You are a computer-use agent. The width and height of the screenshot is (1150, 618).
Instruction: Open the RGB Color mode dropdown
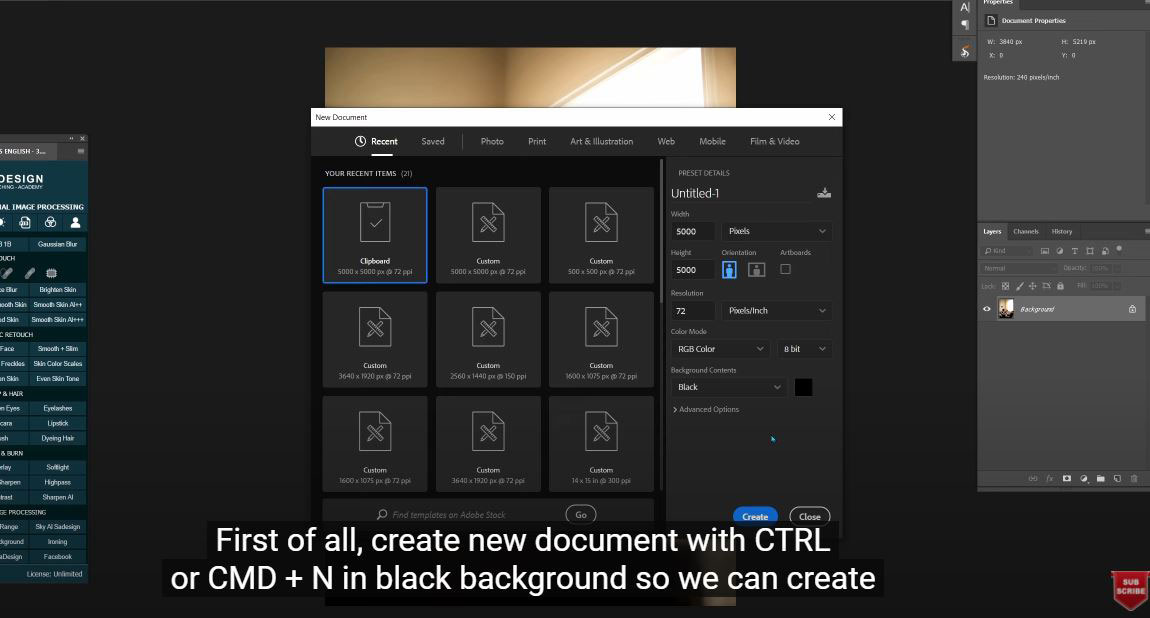(720, 349)
